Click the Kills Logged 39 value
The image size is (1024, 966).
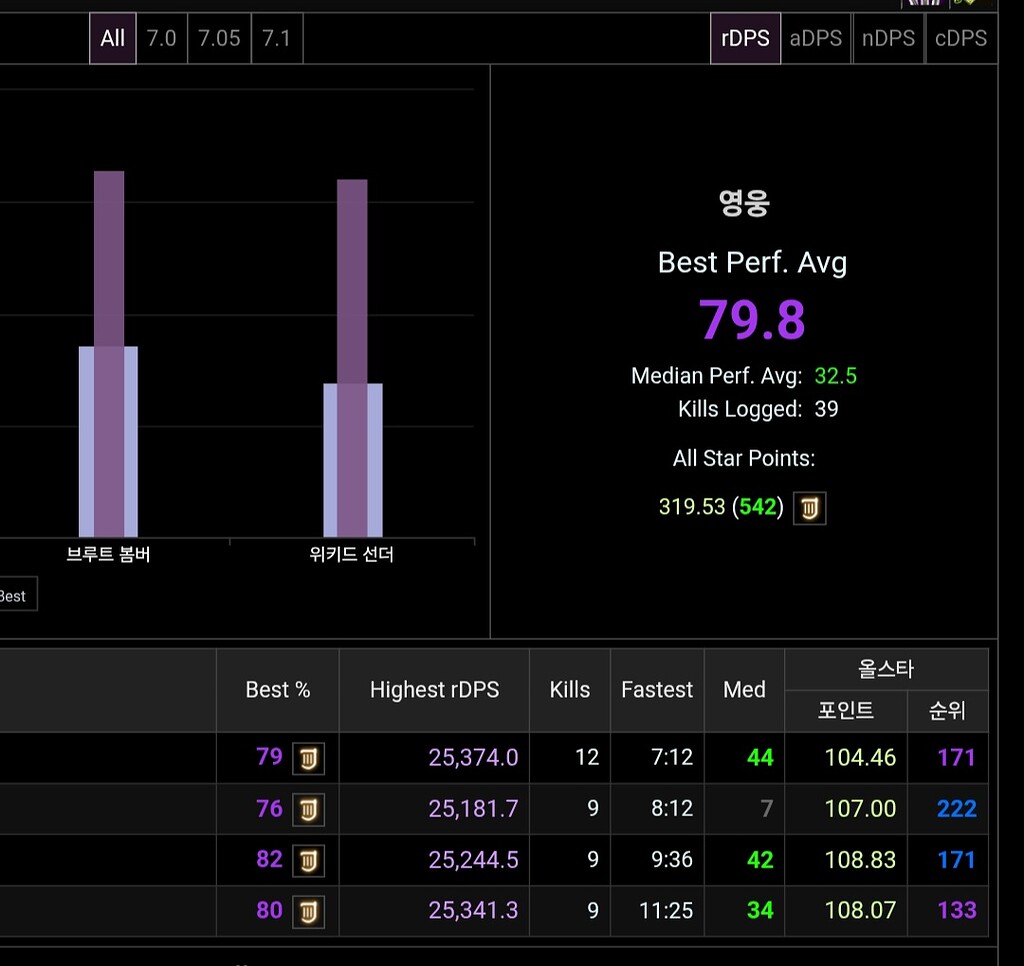click(826, 410)
